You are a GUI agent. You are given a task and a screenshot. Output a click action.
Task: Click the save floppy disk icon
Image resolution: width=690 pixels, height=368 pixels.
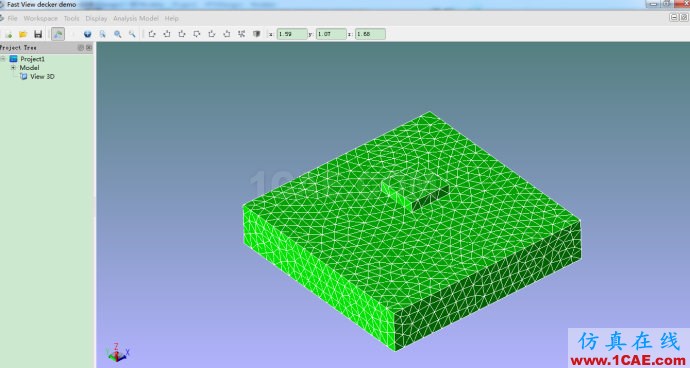[x=38, y=34]
